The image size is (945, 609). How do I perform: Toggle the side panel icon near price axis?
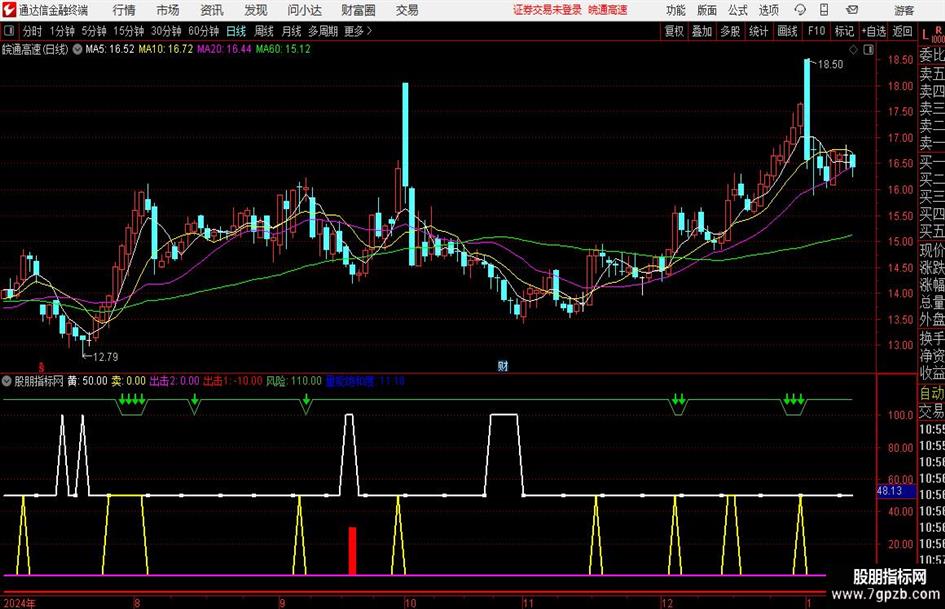pos(868,50)
